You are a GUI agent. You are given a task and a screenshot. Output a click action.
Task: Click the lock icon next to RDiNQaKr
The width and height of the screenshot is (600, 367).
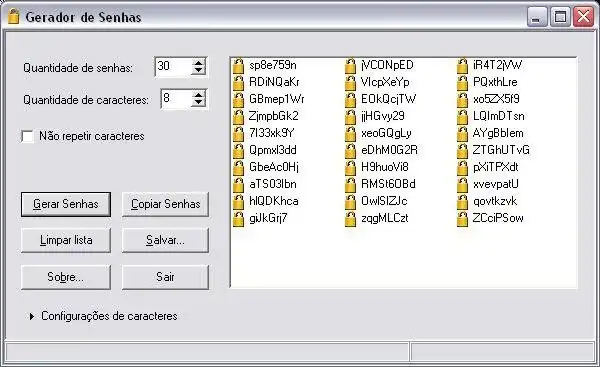click(238, 83)
